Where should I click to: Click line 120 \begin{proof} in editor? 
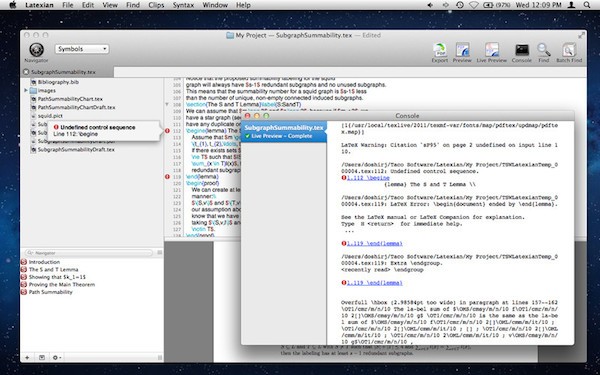click(x=202, y=183)
